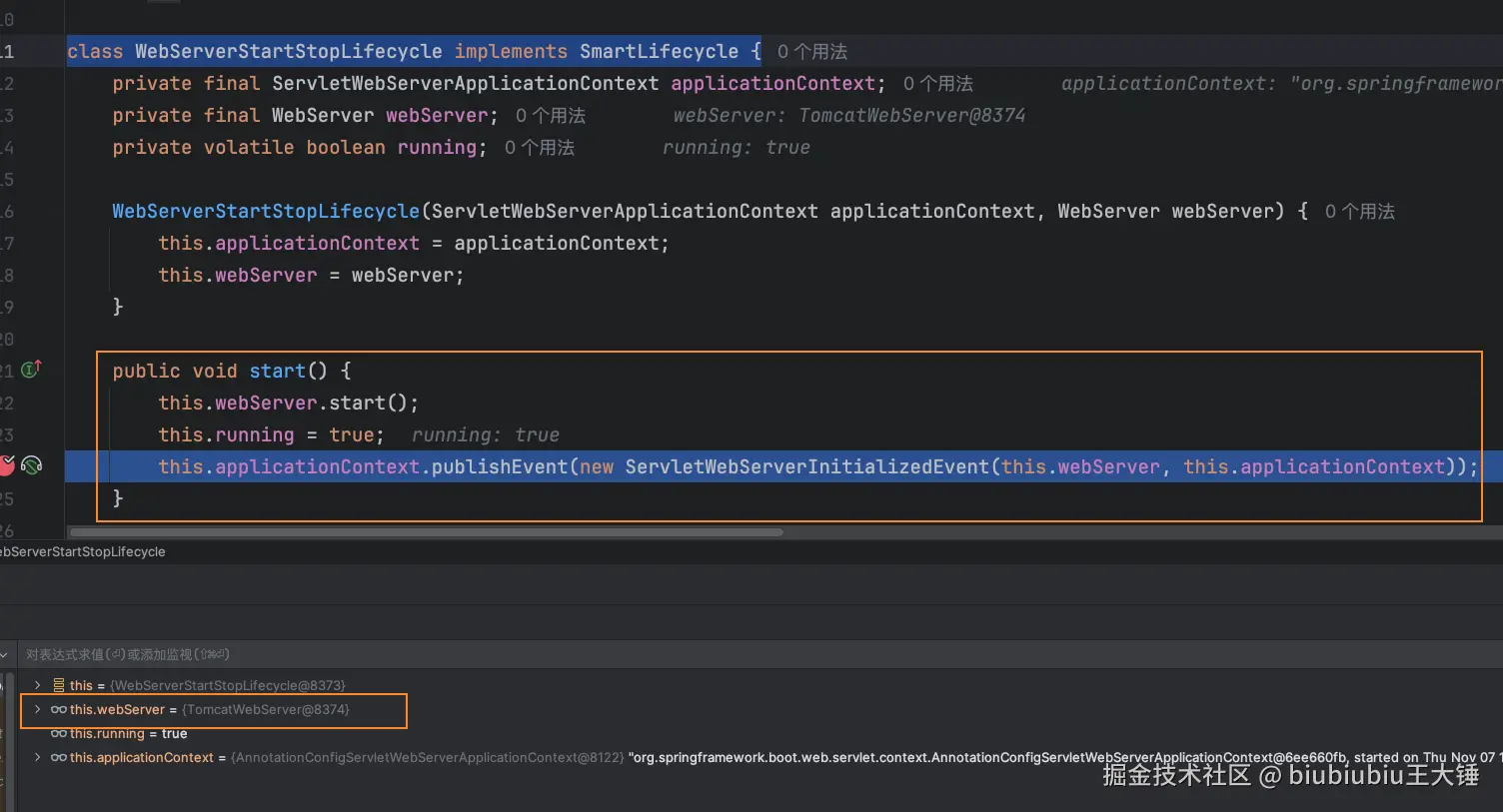Click the Spring event publisher gutter icon

[x=32, y=465]
